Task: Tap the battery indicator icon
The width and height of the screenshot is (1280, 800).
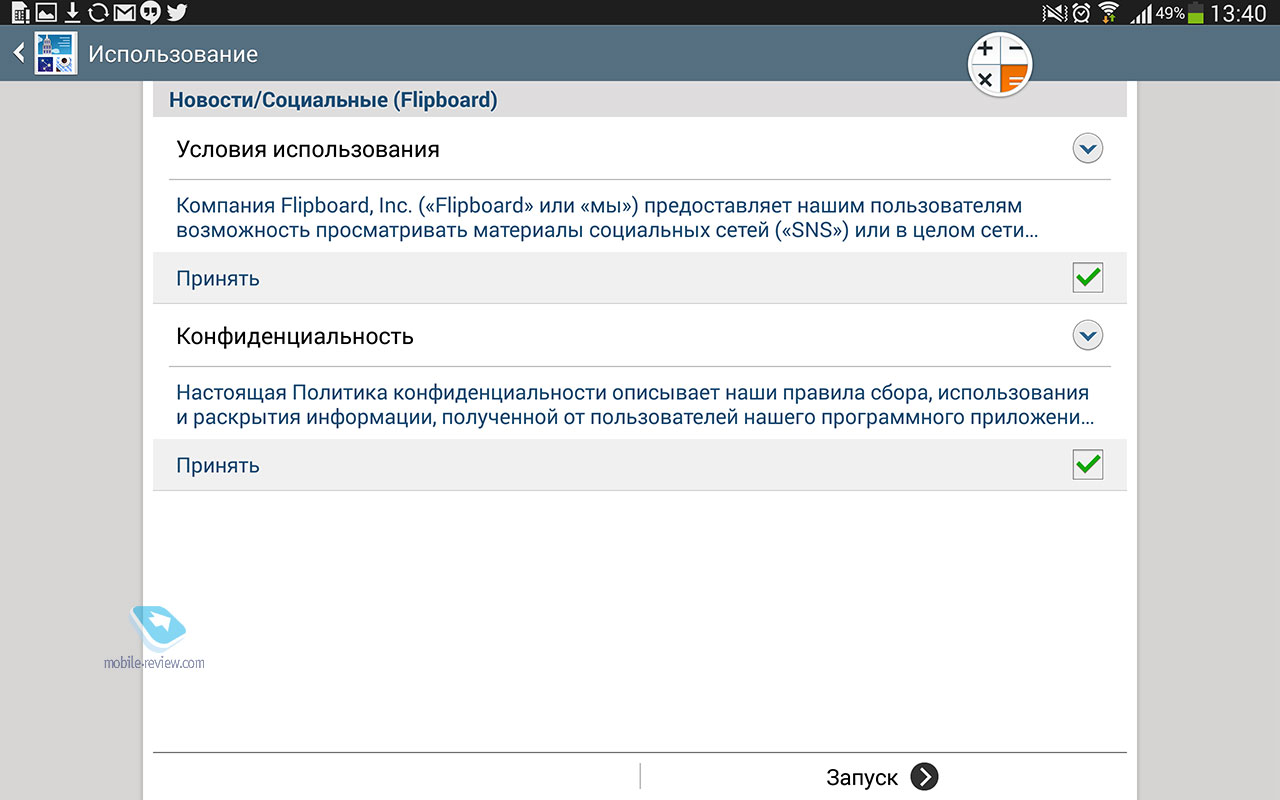Action: pyautogui.click(x=1196, y=12)
